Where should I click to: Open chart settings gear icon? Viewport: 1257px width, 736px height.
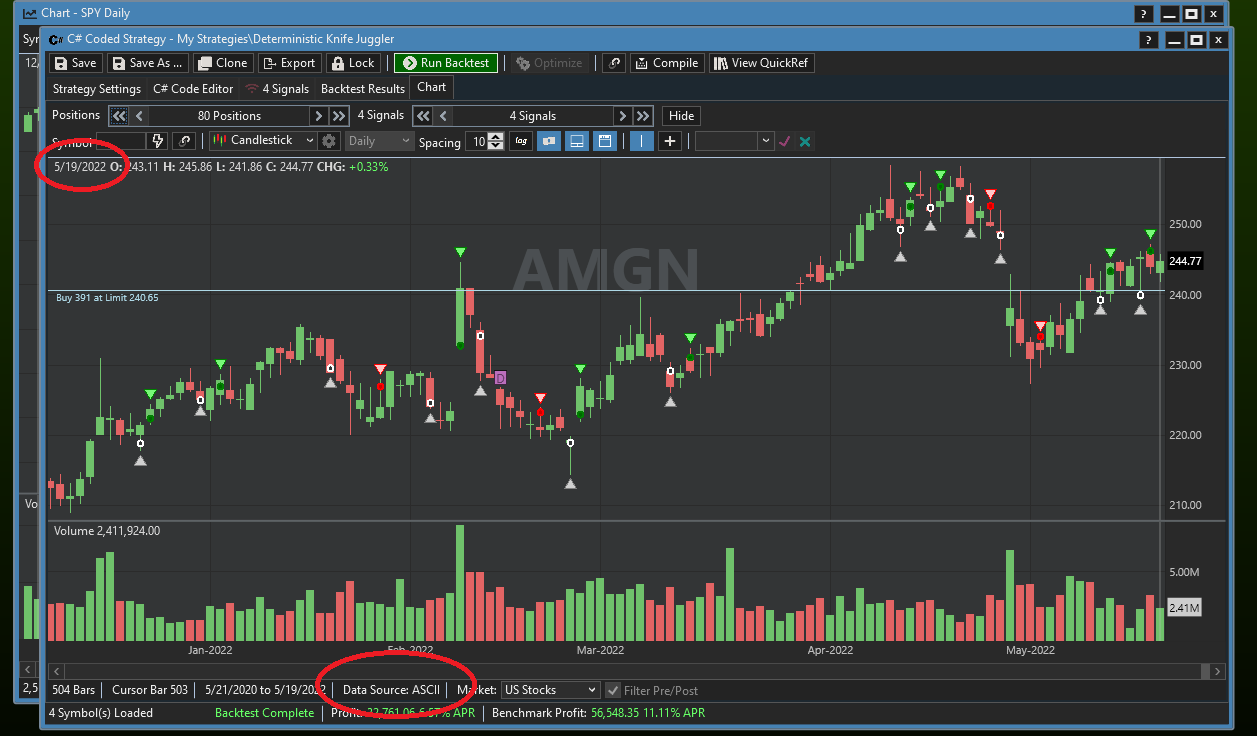[330, 141]
